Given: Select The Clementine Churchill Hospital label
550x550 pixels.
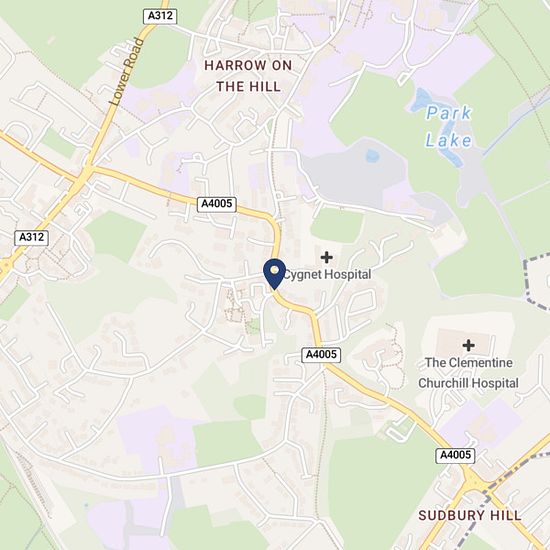Looking at the screenshot, I should coord(468,373).
